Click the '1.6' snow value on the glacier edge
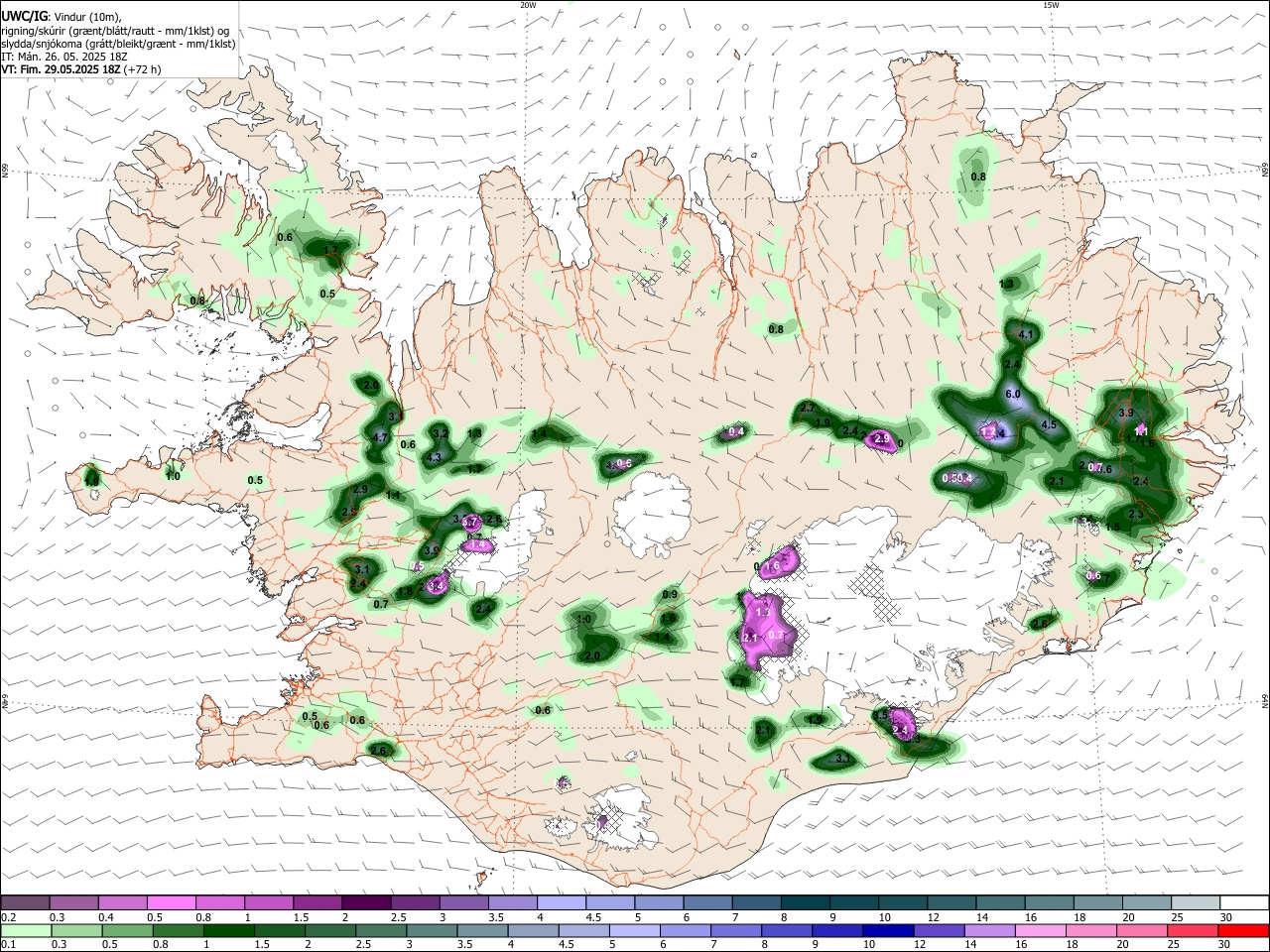This screenshot has width=1270, height=952. (x=774, y=565)
